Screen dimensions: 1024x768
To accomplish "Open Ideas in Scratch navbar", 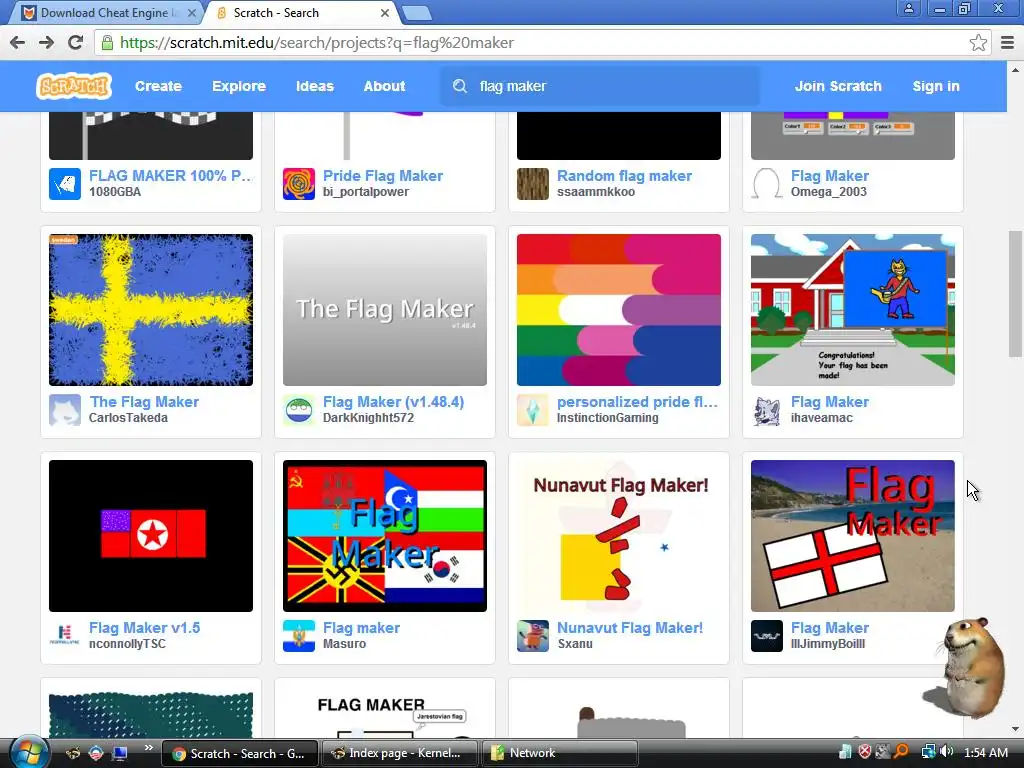I will 315,86.
